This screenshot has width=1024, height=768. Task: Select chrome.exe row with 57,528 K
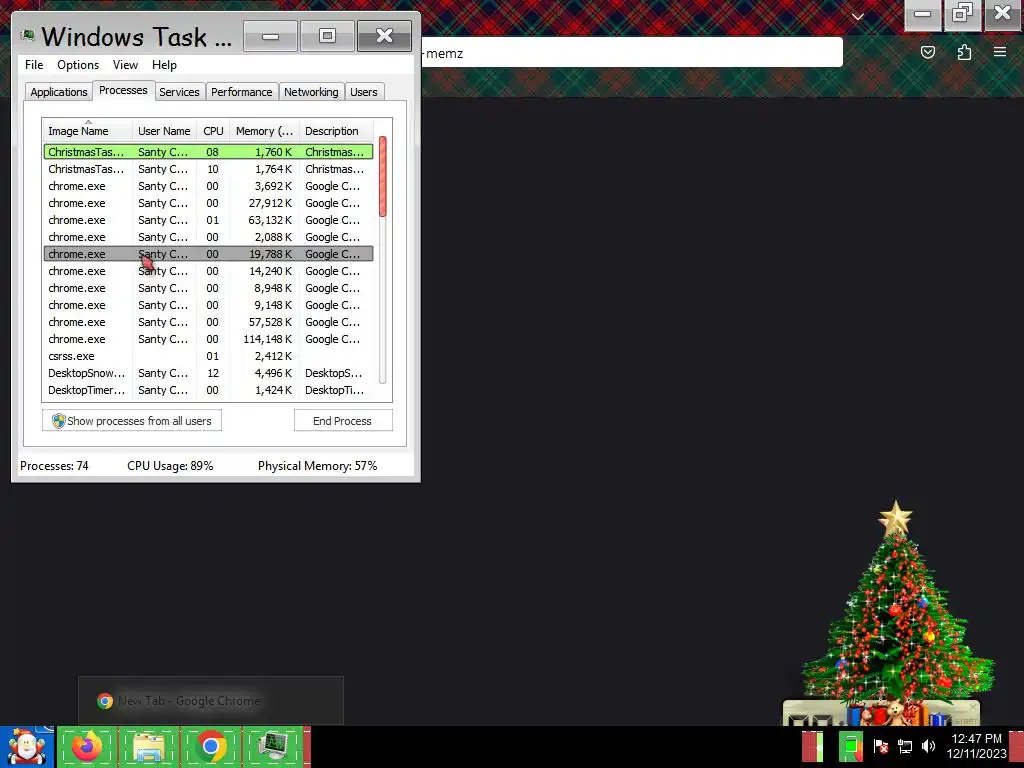click(x=208, y=322)
